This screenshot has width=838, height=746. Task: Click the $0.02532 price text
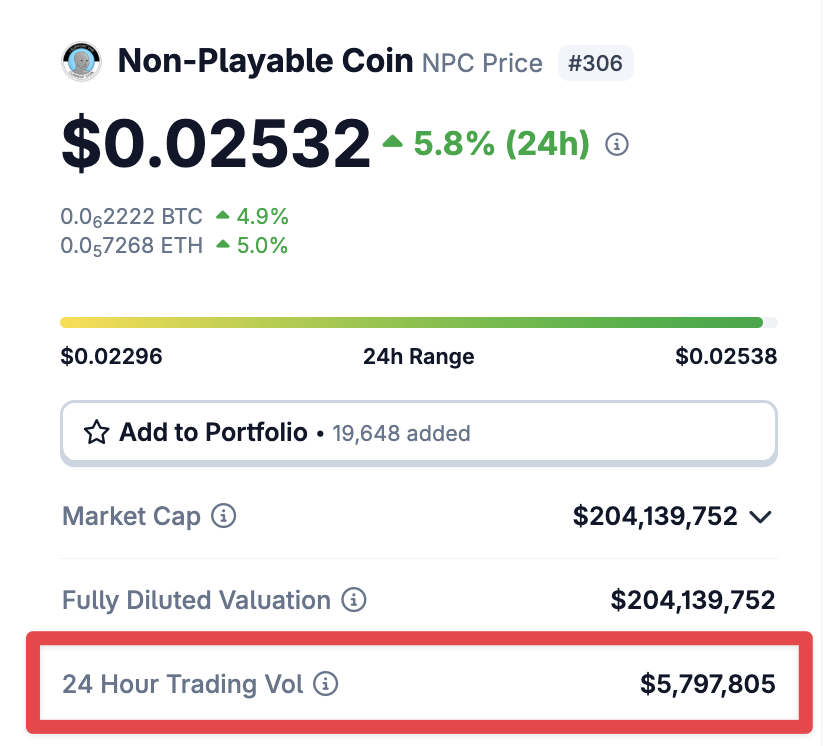(216, 143)
